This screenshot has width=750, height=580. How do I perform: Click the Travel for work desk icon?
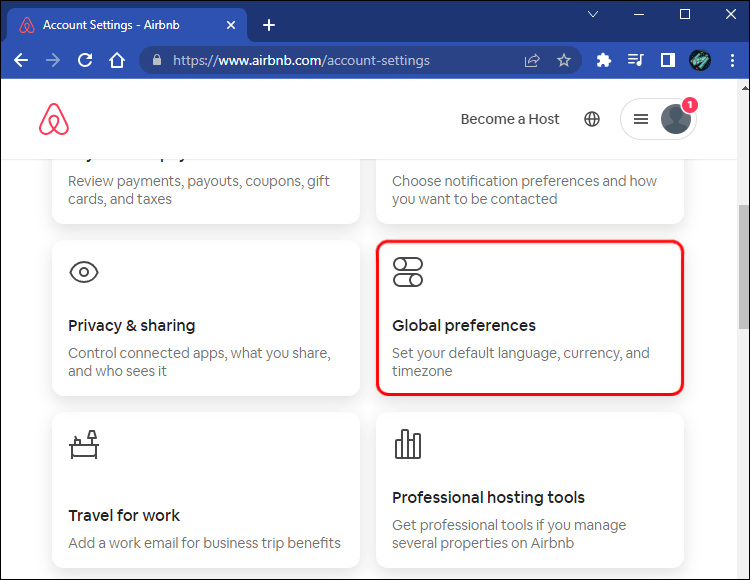84,444
